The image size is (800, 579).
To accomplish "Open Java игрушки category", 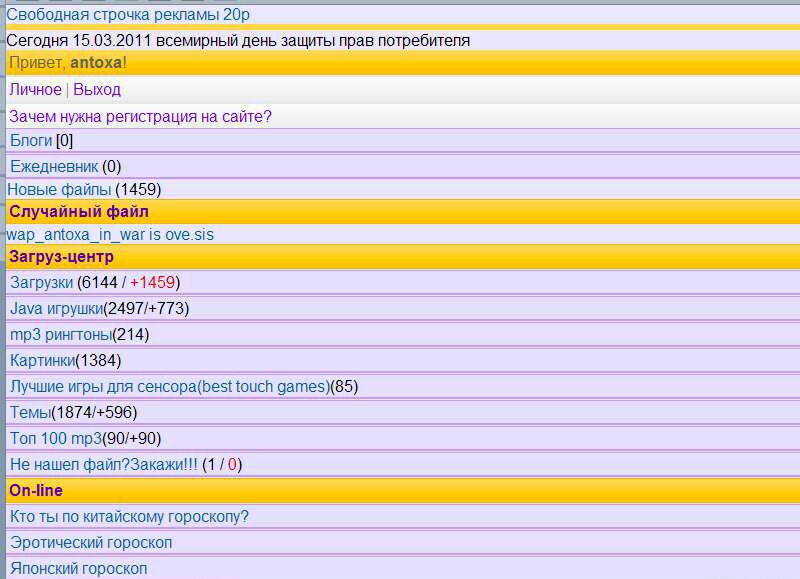I will 56,309.
